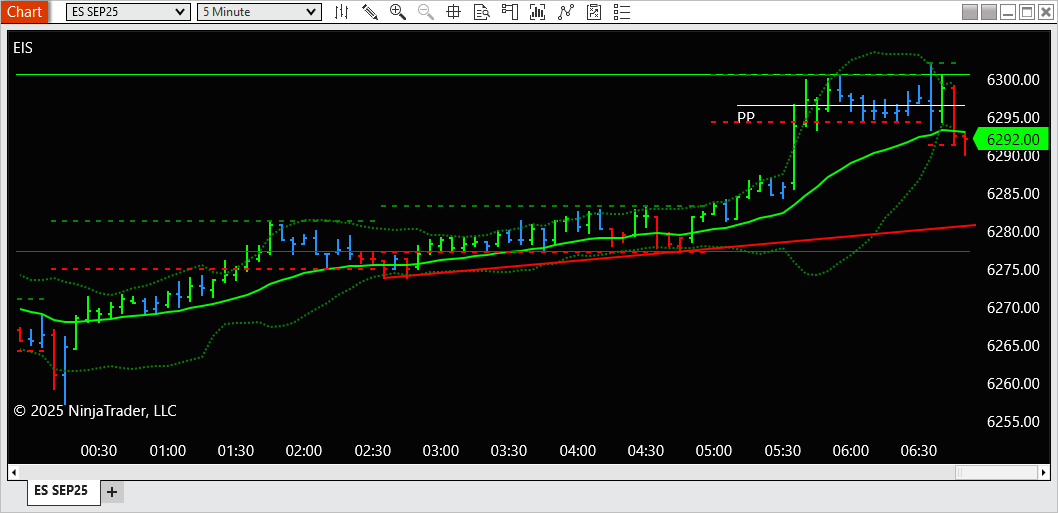The height and width of the screenshot is (513, 1058).
Task: Click the 6295.00 price axis label
Action: (x=1012, y=117)
